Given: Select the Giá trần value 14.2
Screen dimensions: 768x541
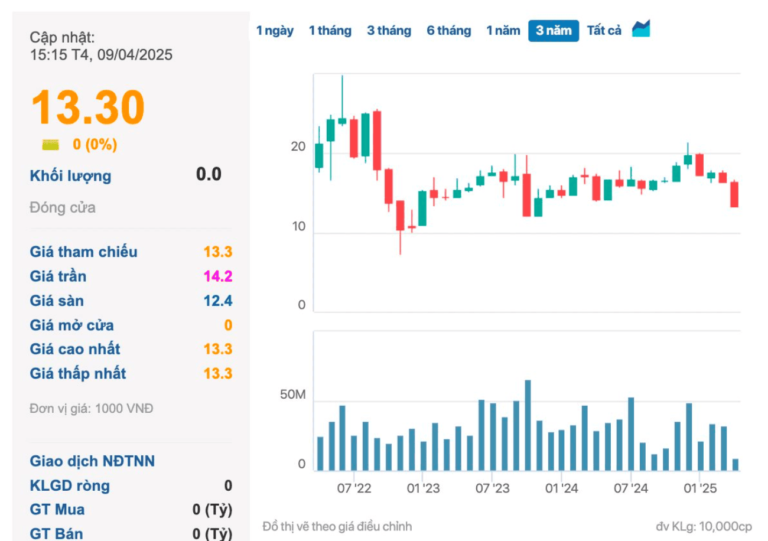Looking at the screenshot, I should pyautogui.click(x=217, y=276).
